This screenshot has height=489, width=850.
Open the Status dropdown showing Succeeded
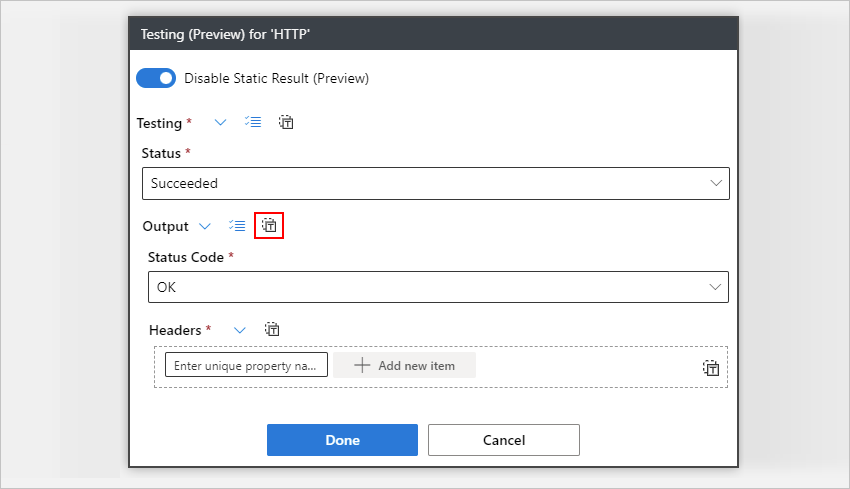[435, 183]
